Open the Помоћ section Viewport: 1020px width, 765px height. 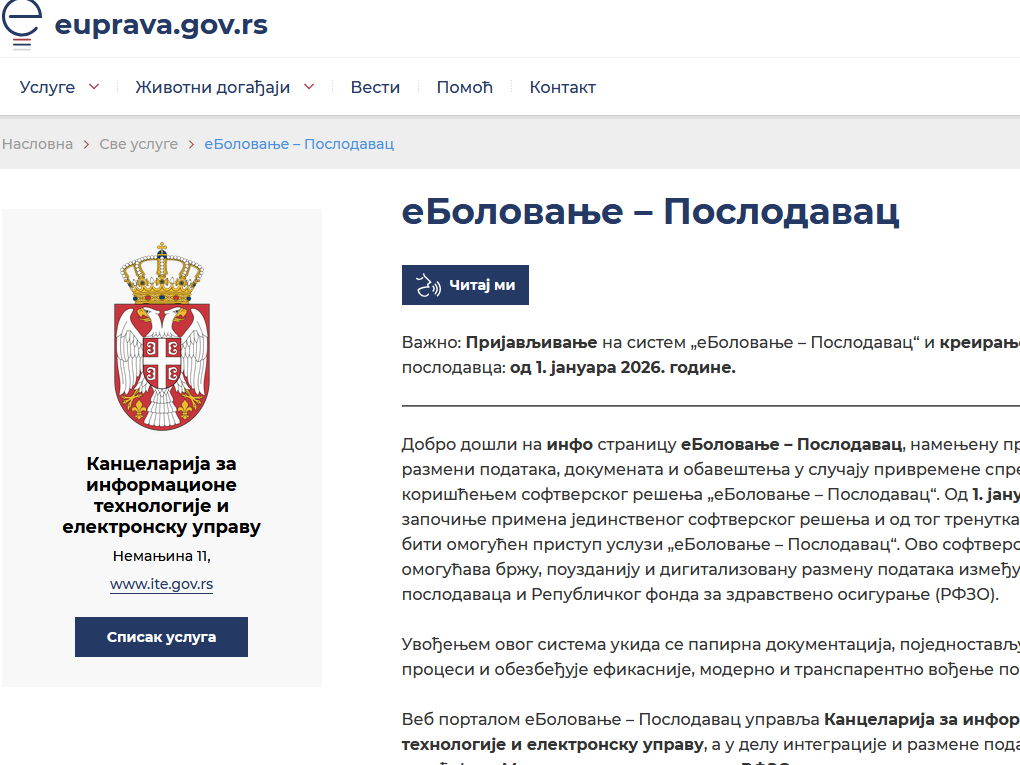pos(465,87)
